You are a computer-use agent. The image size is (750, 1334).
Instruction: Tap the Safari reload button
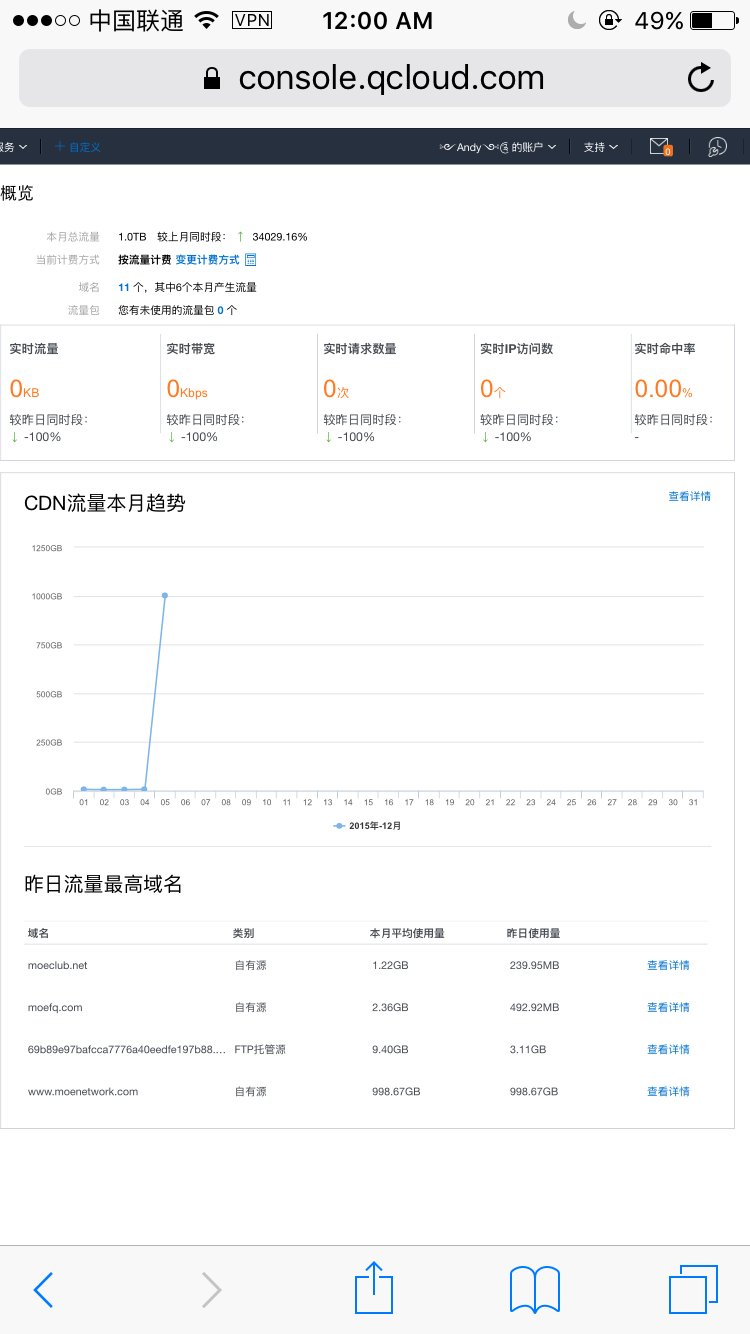click(701, 78)
